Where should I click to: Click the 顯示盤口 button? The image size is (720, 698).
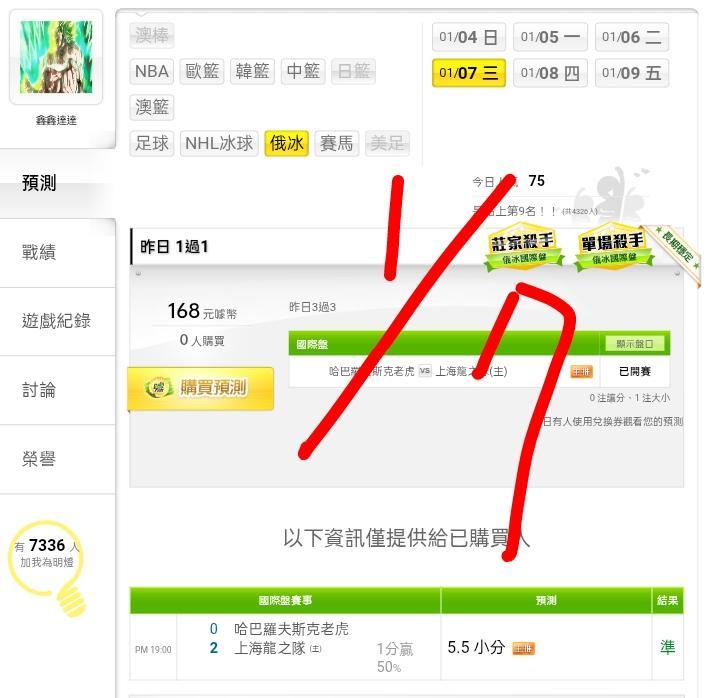pos(634,344)
